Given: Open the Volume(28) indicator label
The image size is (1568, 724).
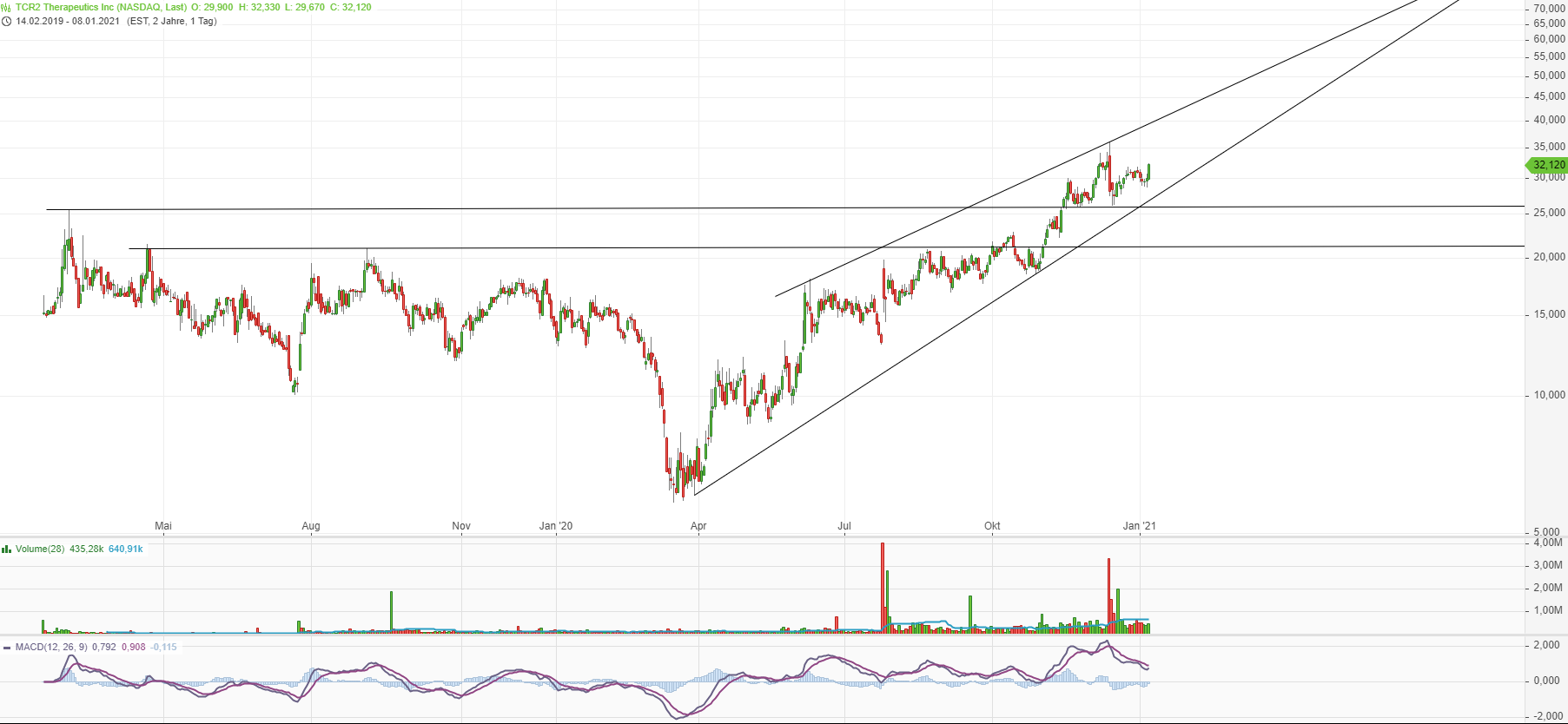Looking at the screenshot, I should [x=40, y=549].
